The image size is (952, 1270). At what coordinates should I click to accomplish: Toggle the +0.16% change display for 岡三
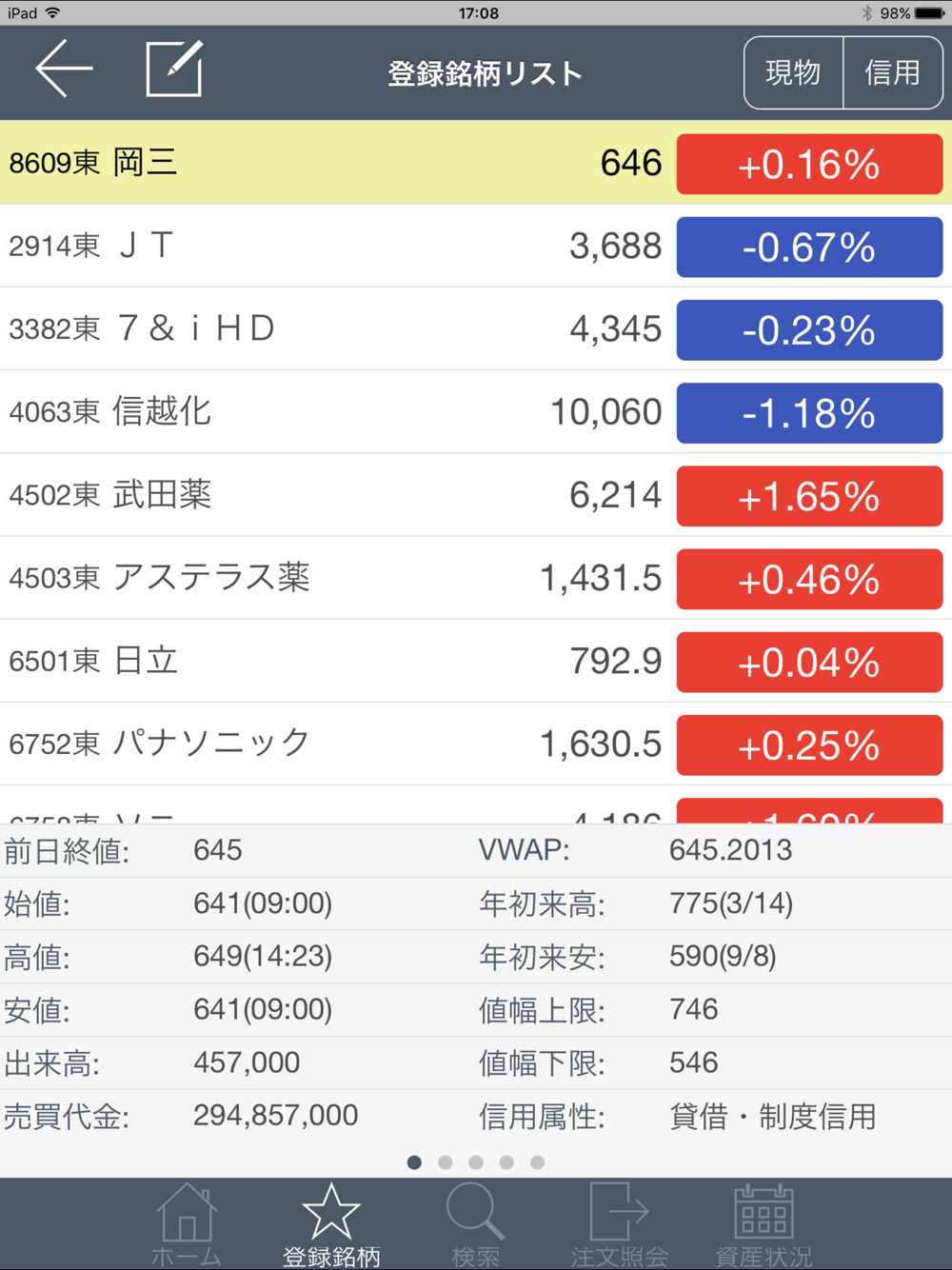coord(809,165)
